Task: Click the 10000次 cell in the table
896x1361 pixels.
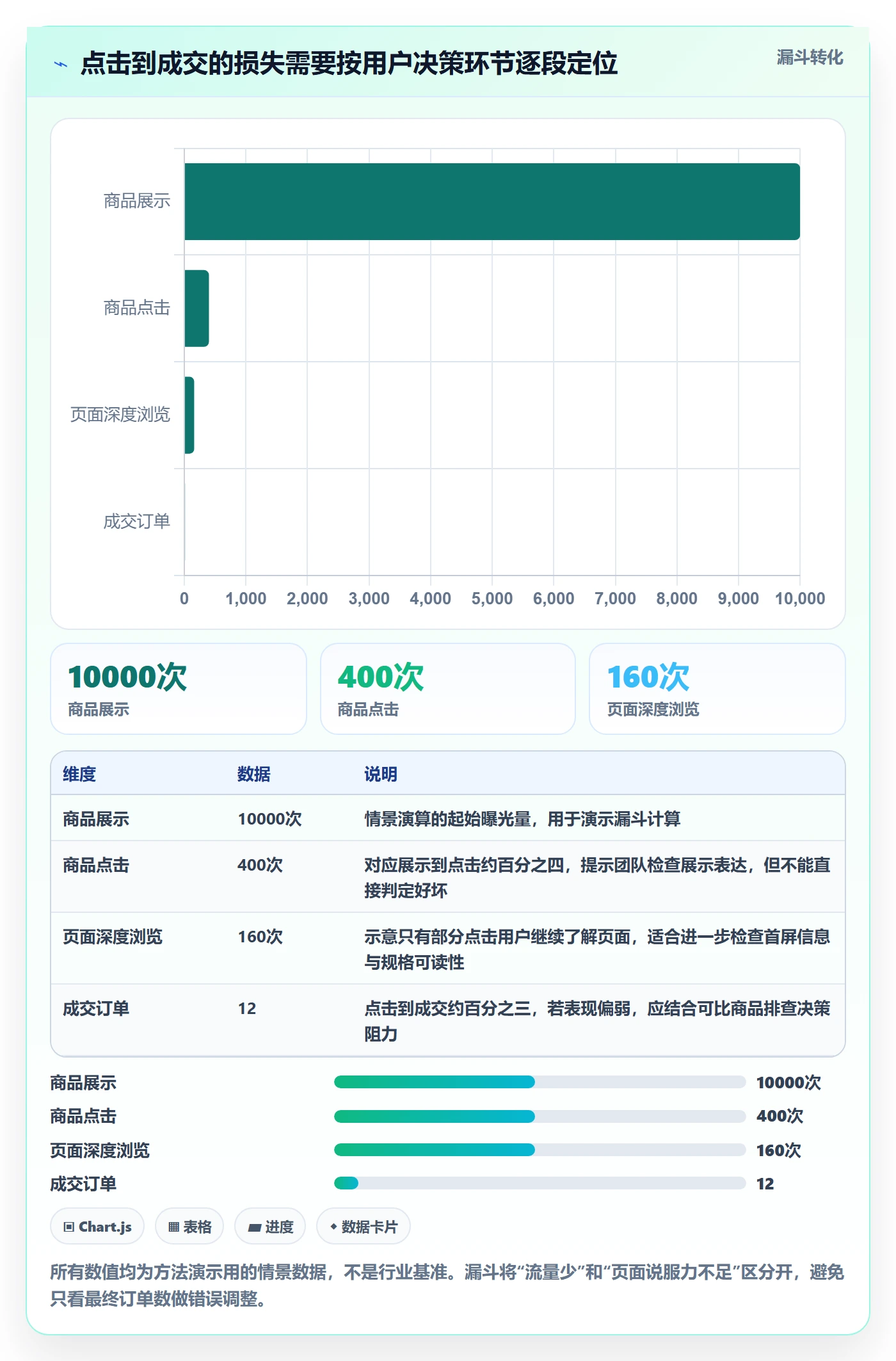Action: point(269,819)
